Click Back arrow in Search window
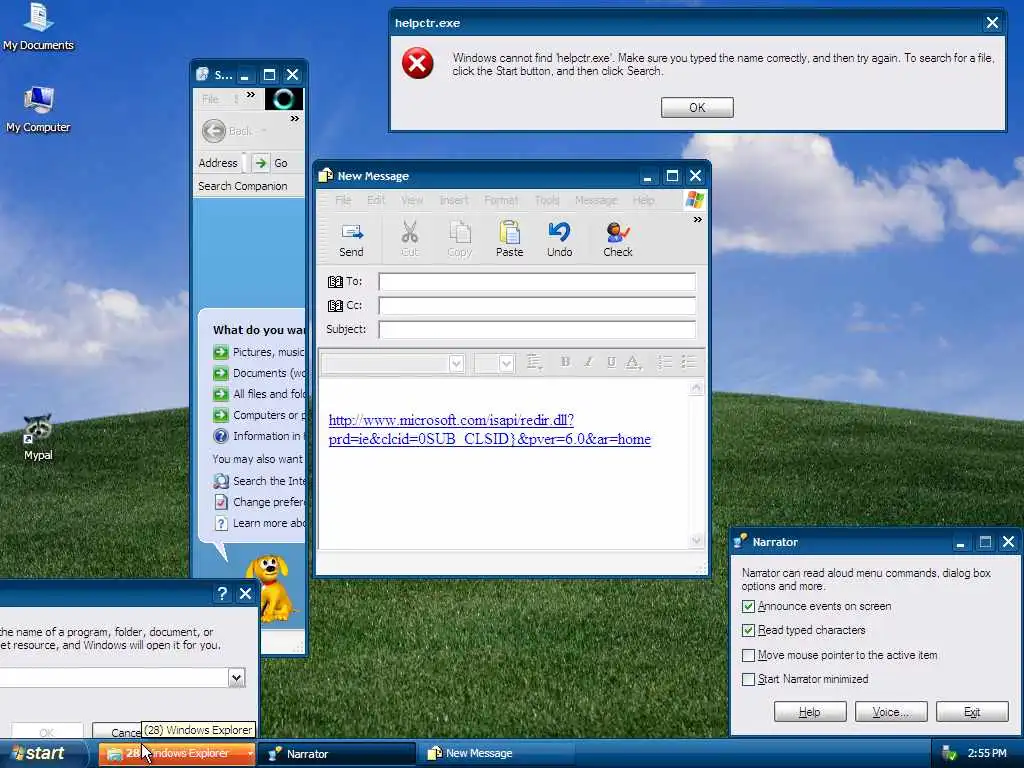The height and width of the screenshot is (768, 1024). [214, 131]
